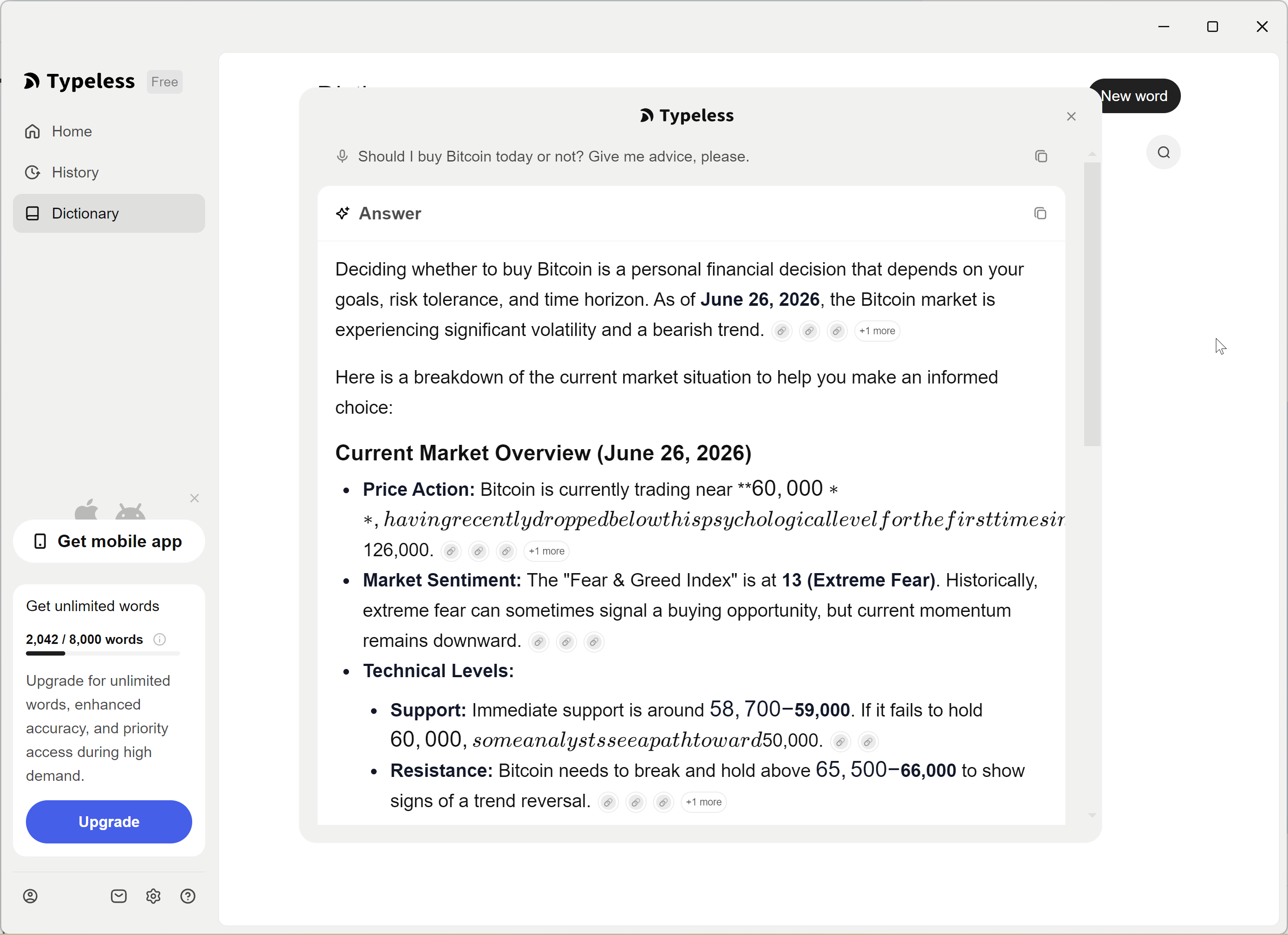Click the Upgrade button
Screen dimensions: 1288x935
point(108,821)
